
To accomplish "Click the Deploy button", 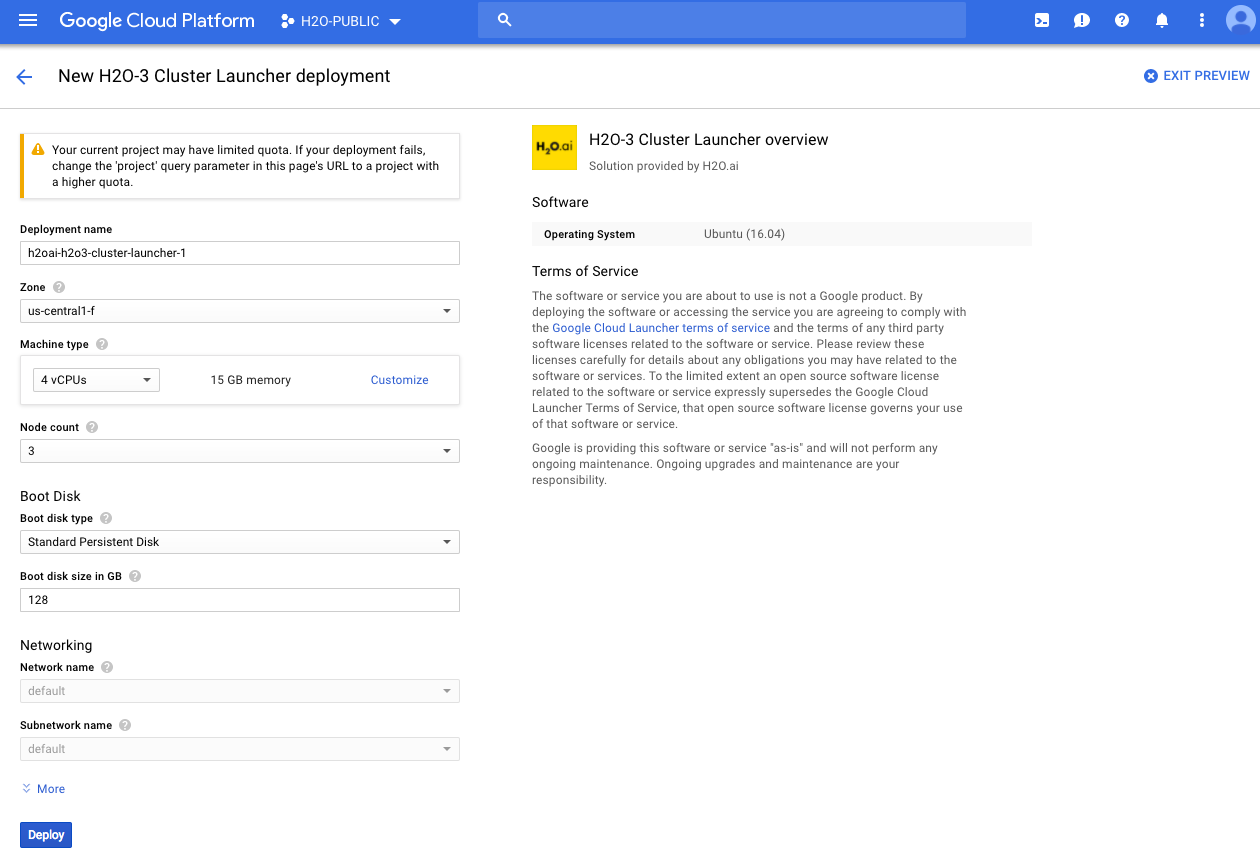I will point(45,834).
